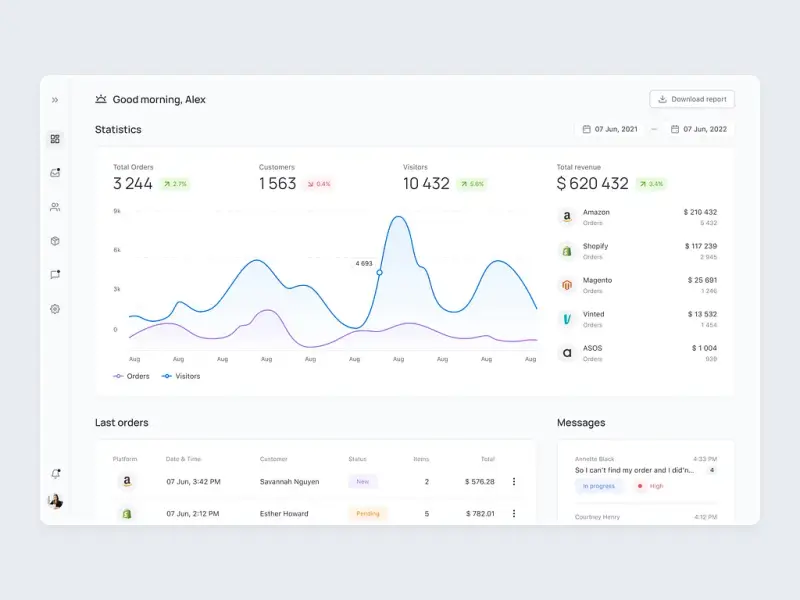Open the three-dot menu for Savannah Nguyen order
800x600 pixels.
coord(514,481)
